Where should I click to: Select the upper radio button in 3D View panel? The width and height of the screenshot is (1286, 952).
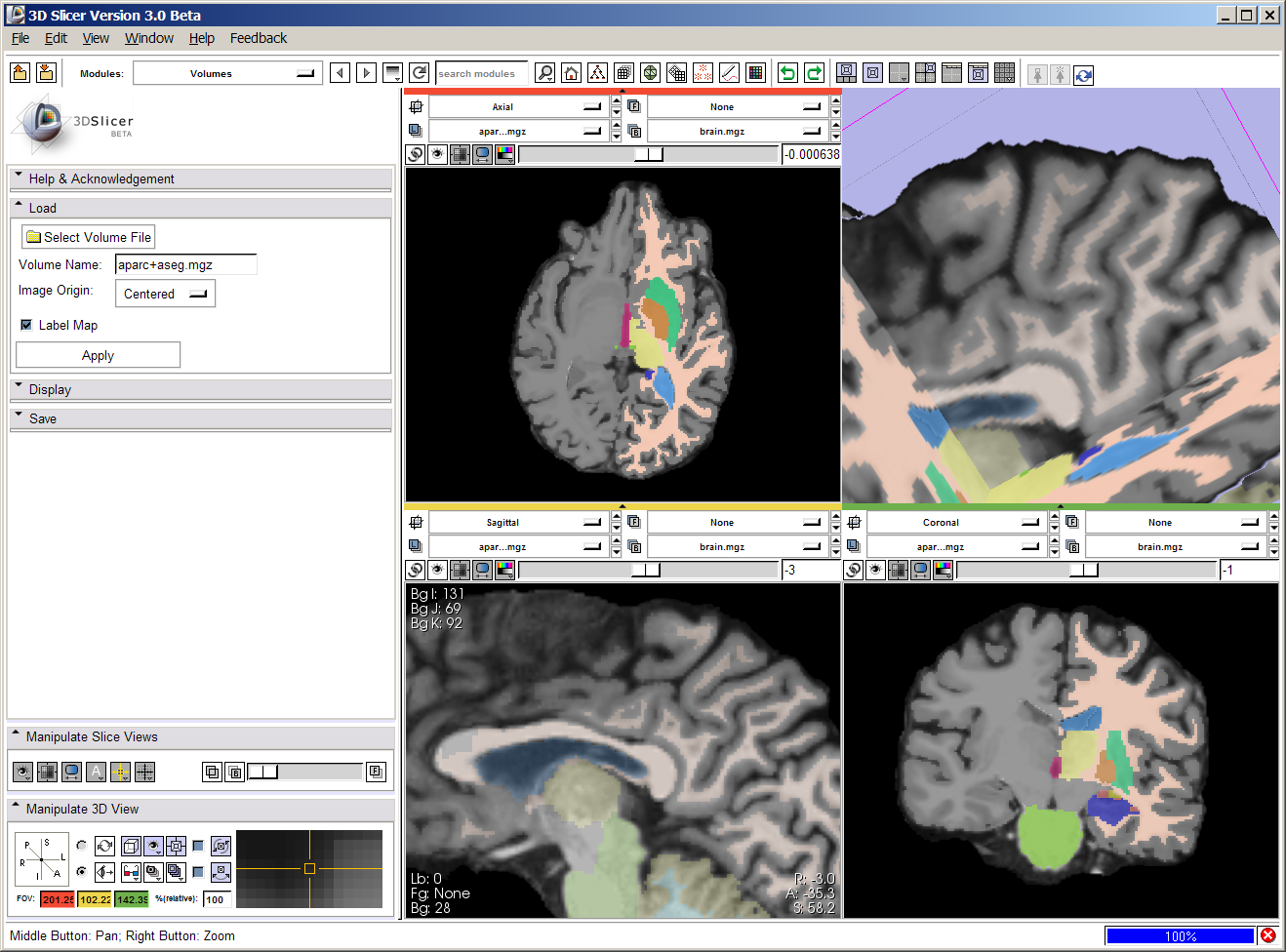(81, 846)
